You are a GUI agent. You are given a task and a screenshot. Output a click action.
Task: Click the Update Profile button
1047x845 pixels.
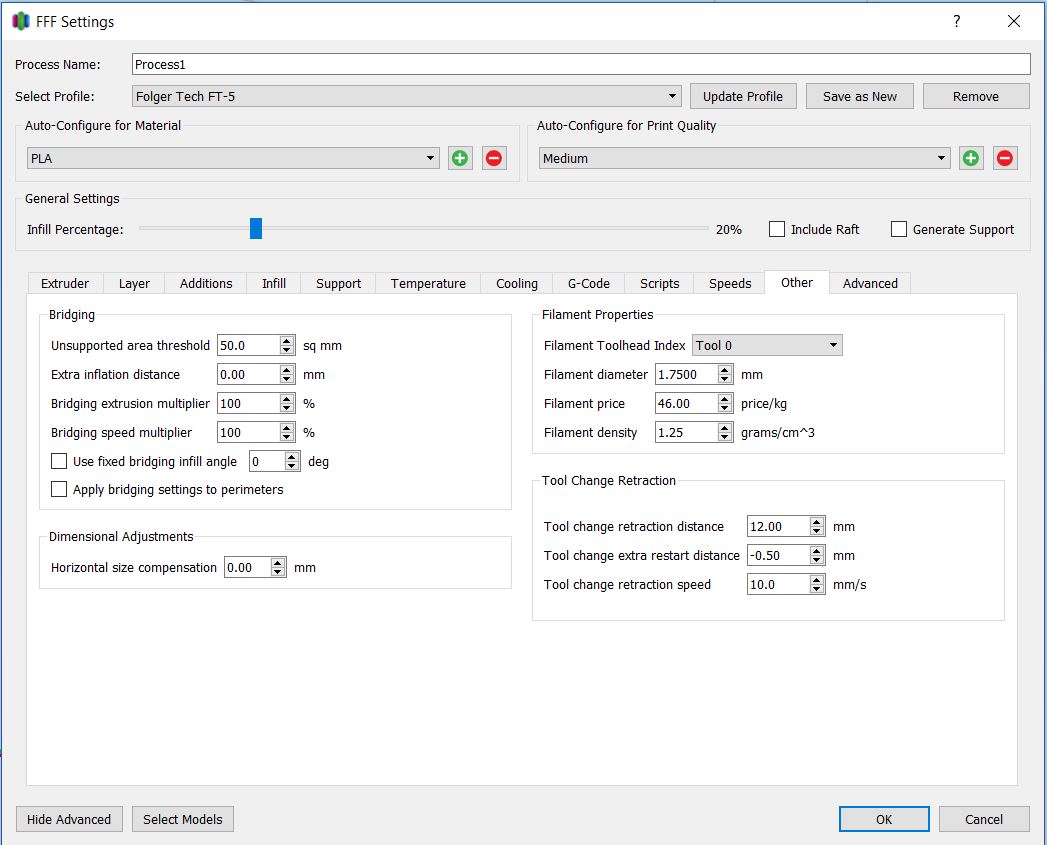(743, 96)
